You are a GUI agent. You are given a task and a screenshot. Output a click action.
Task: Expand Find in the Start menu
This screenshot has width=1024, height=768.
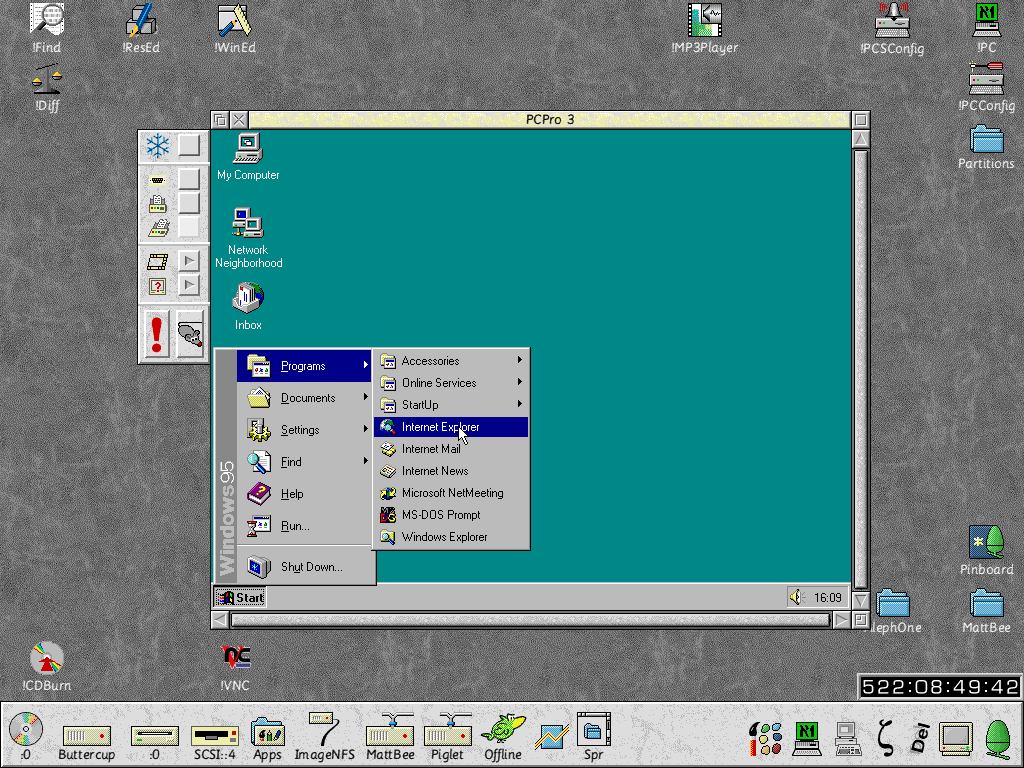click(x=304, y=462)
